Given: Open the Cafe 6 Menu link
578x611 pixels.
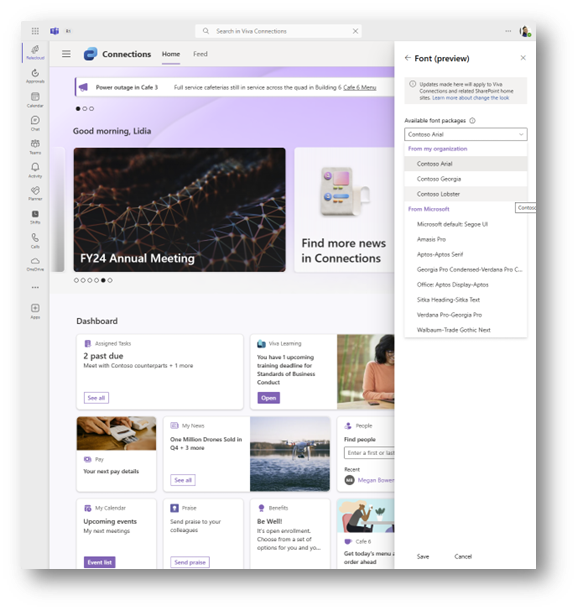Looking at the screenshot, I should coord(359,87).
